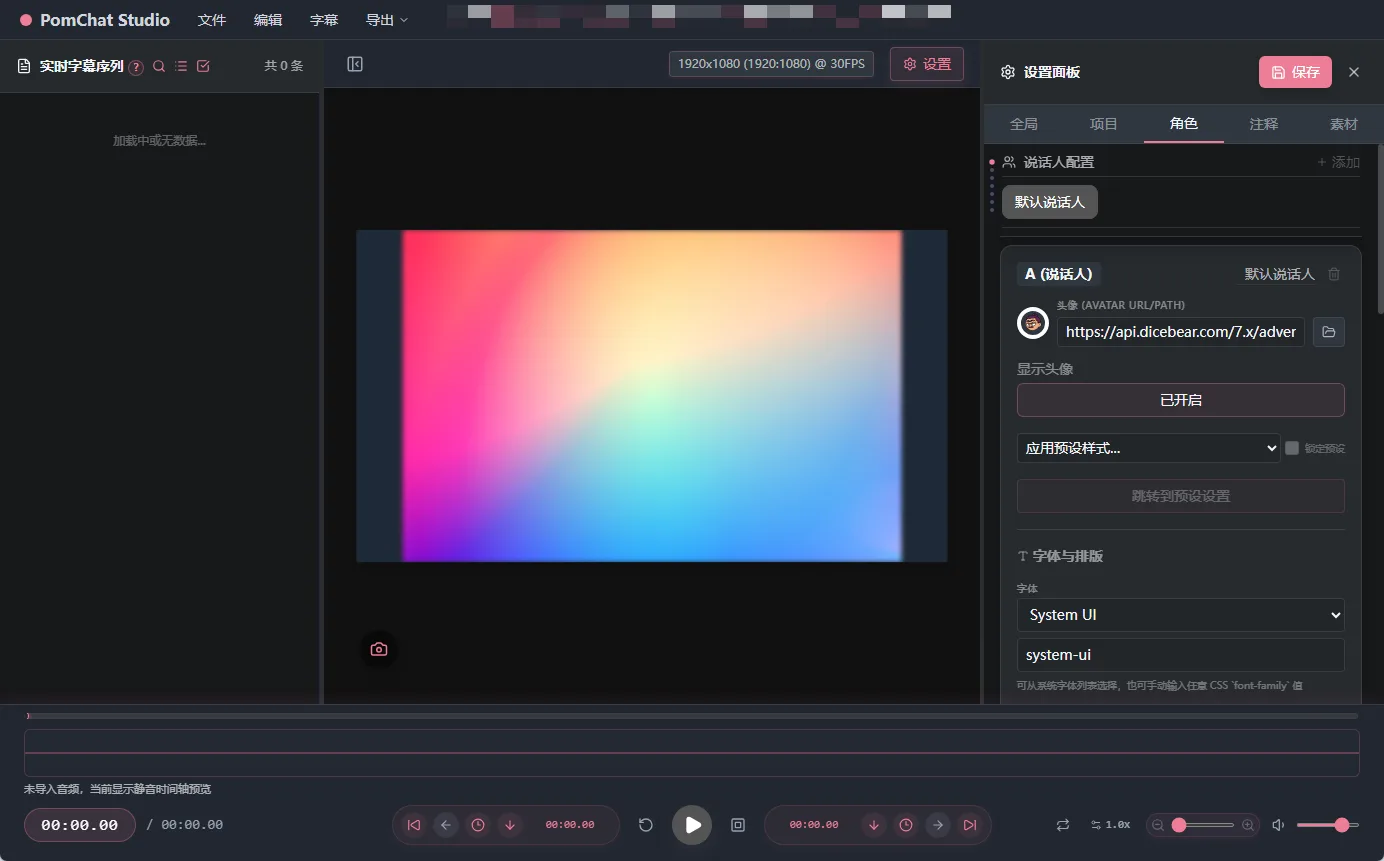Viewport: 1384px width, 861px height.
Task: Click the circular restart arrow icon
Action: (x=646, y=825)
